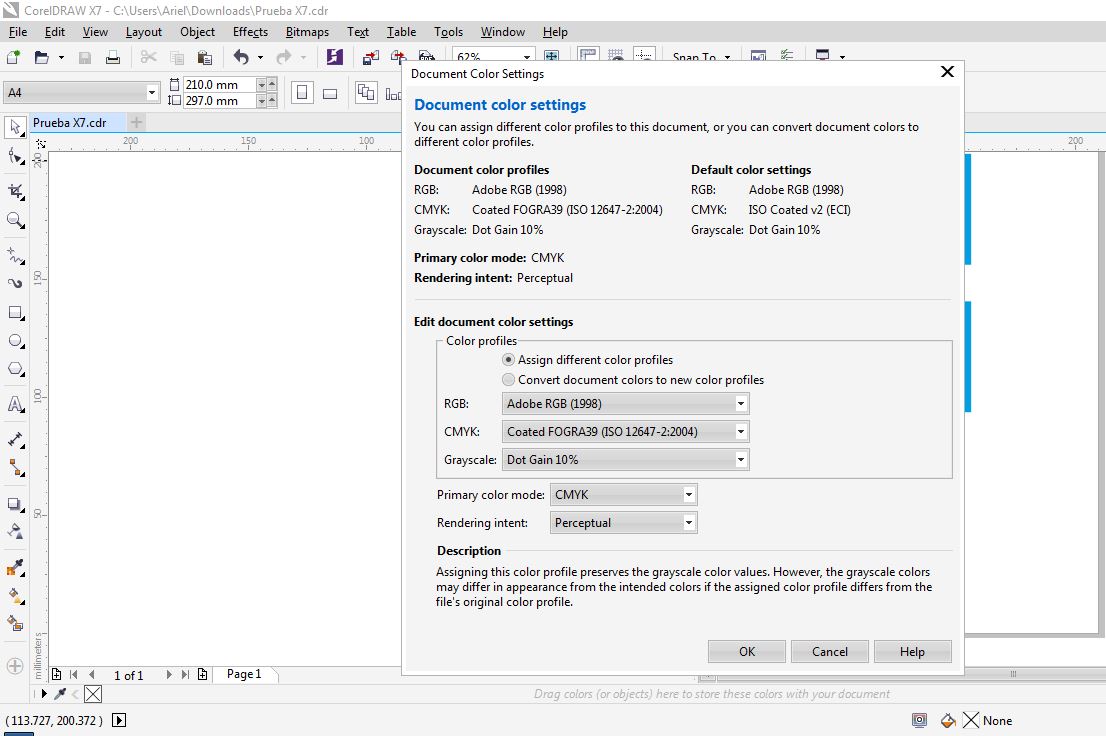The height and width of the screenshot is (736, 1106).
Task: Select the Drop Shadow tool
Action: pos(15,504)
